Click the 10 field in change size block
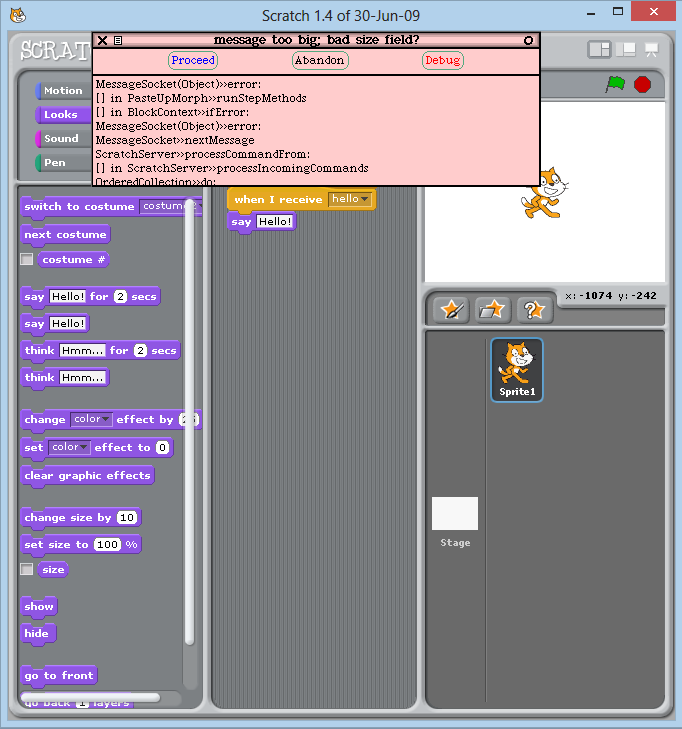Screen dimensions: 682x729 pos(127,517)
